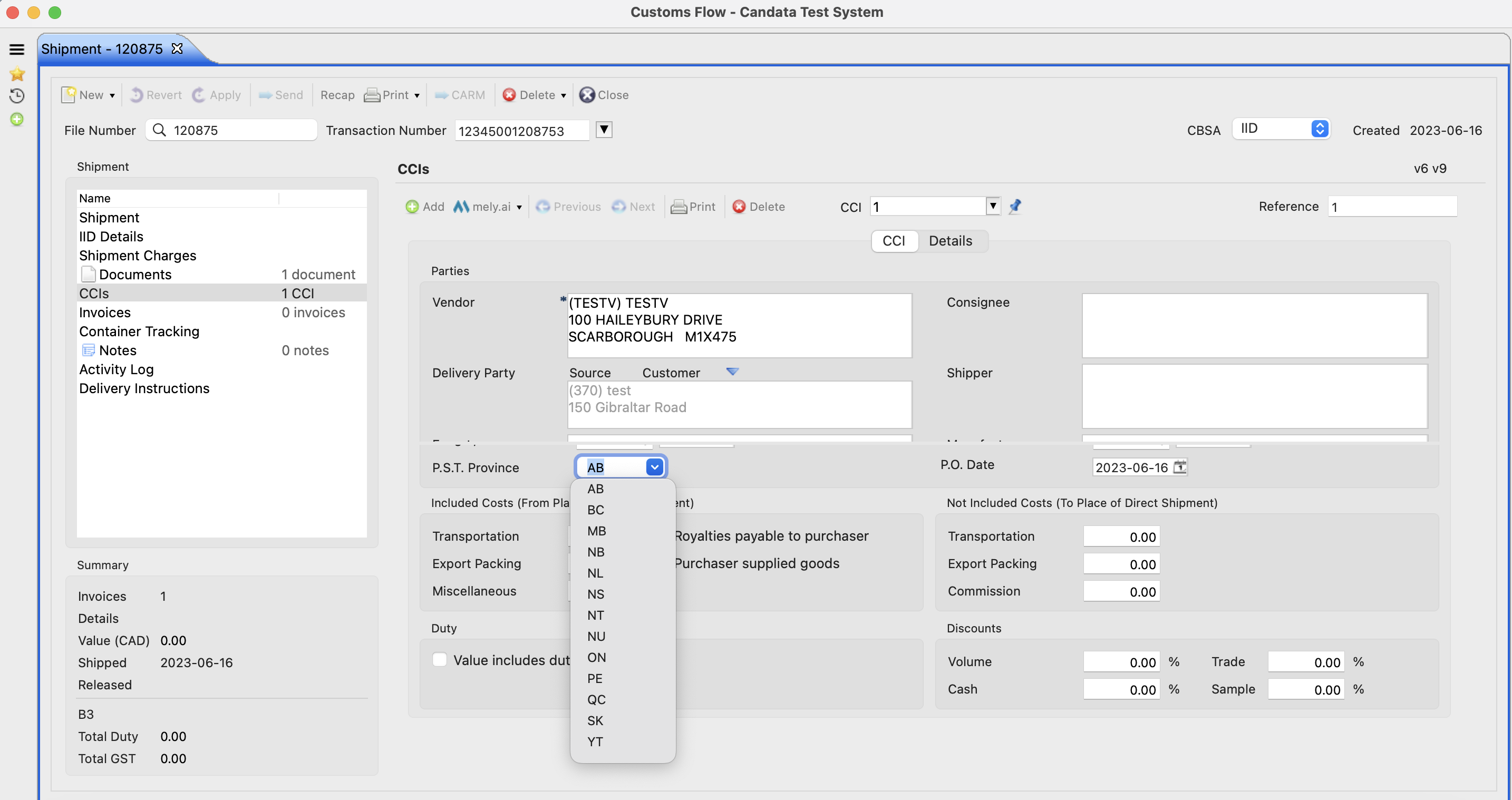This screenshot has width=1512, height=800.
Task: Click the Reference input field
Action: 1392,207
